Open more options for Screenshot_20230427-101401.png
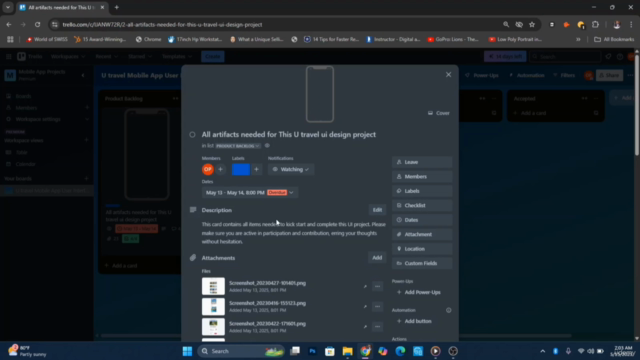The image size is (640, 360). [x=377, y=287]
